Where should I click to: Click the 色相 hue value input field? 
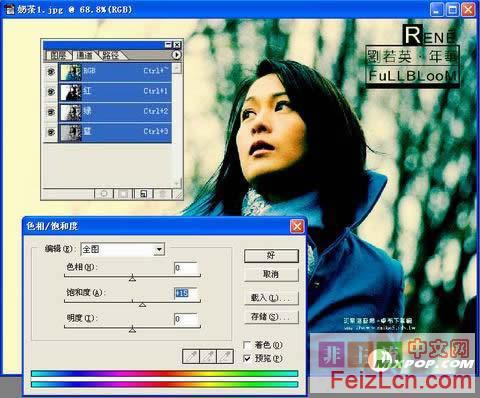tap(186, 268)
